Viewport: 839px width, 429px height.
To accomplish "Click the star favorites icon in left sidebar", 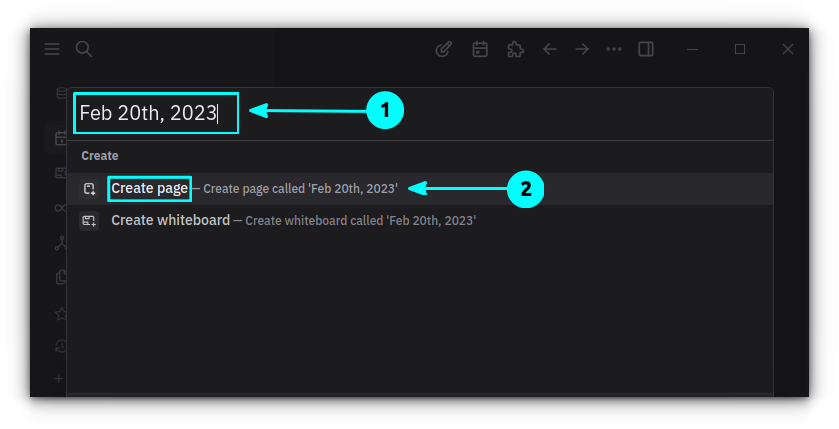I will 61,313.
